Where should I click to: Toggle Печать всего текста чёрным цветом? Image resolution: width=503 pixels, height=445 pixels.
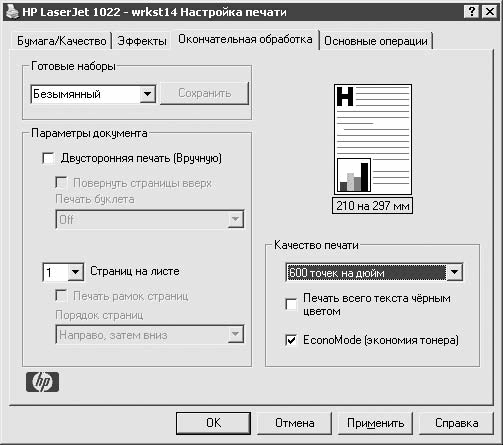(291, 304)
